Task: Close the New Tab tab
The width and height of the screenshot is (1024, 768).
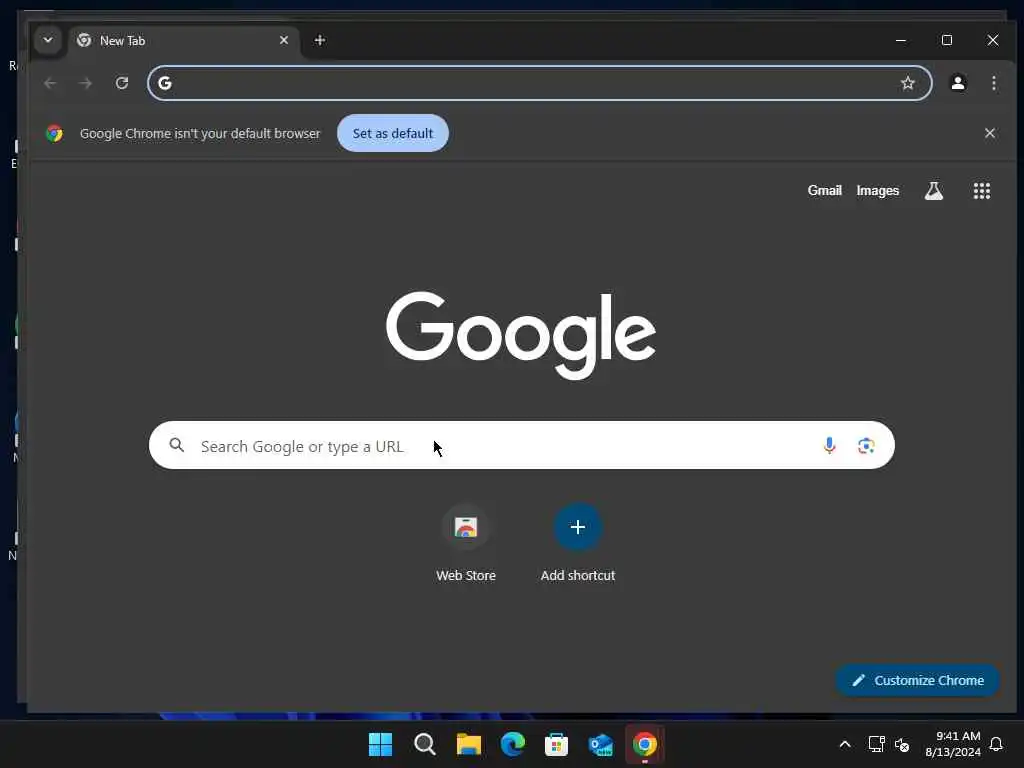Action: coord(284,40)
